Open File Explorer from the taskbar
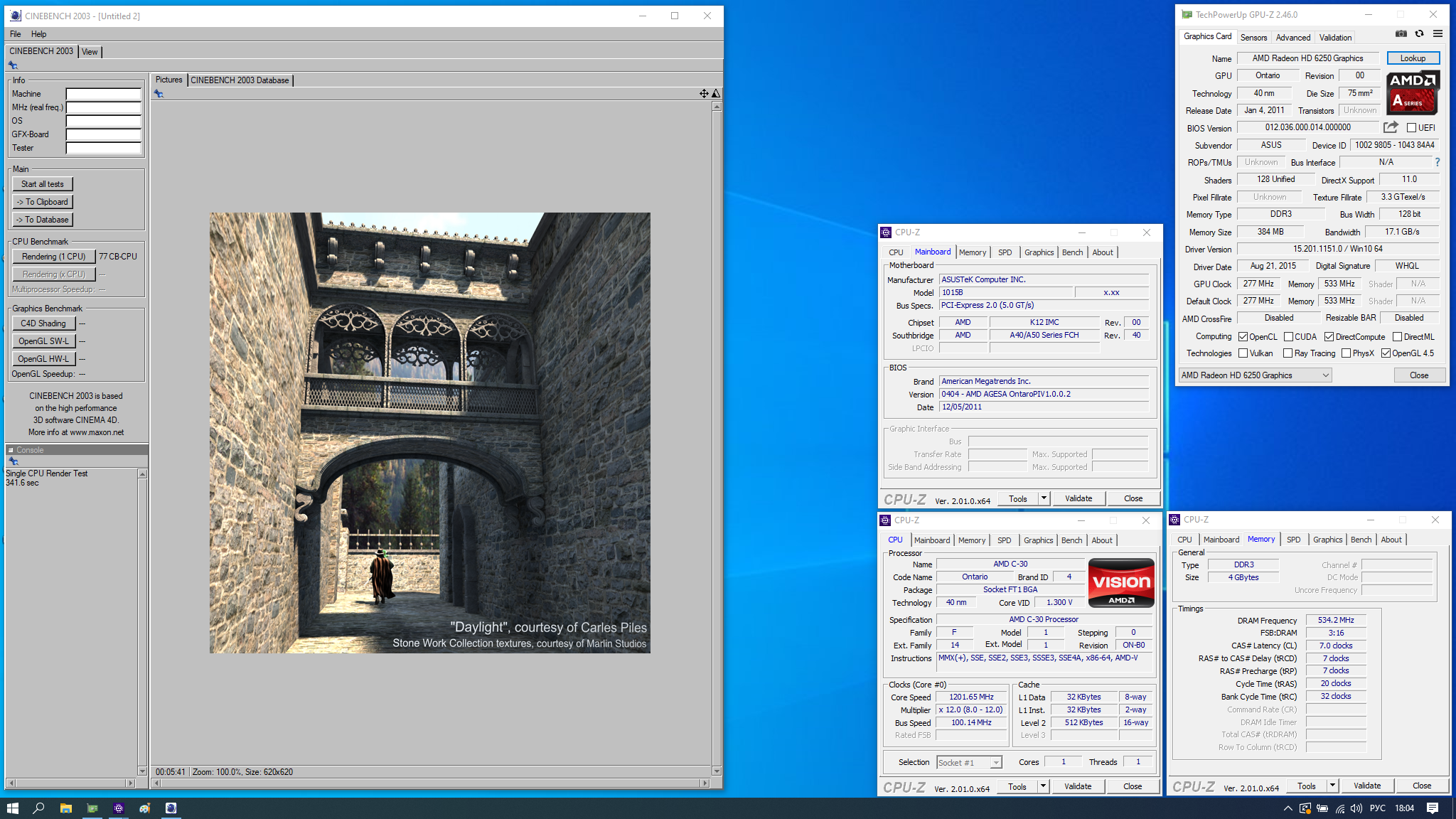This screenshot has height=819, width=1456. [x=65, y=808]
